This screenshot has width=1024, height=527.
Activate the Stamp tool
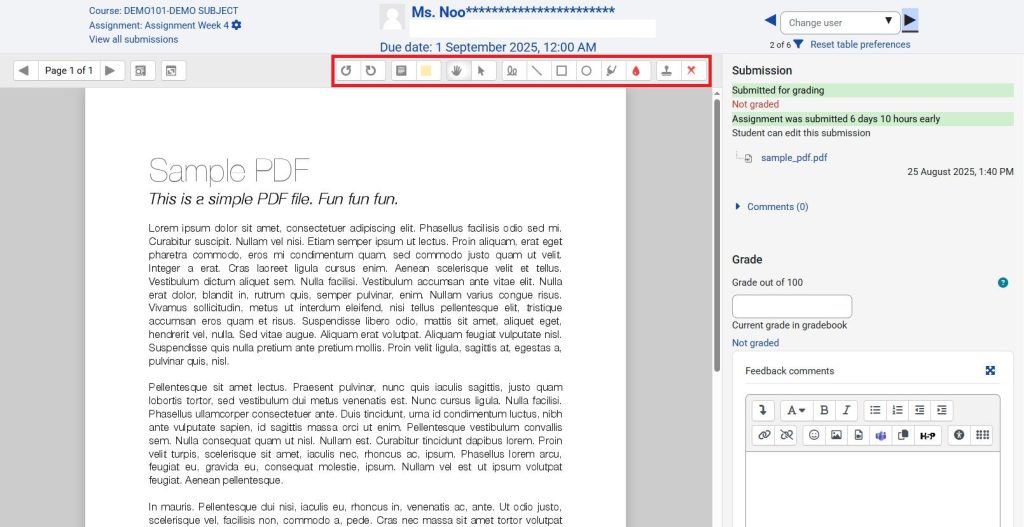pyautogui.click(x=667, y=71)
